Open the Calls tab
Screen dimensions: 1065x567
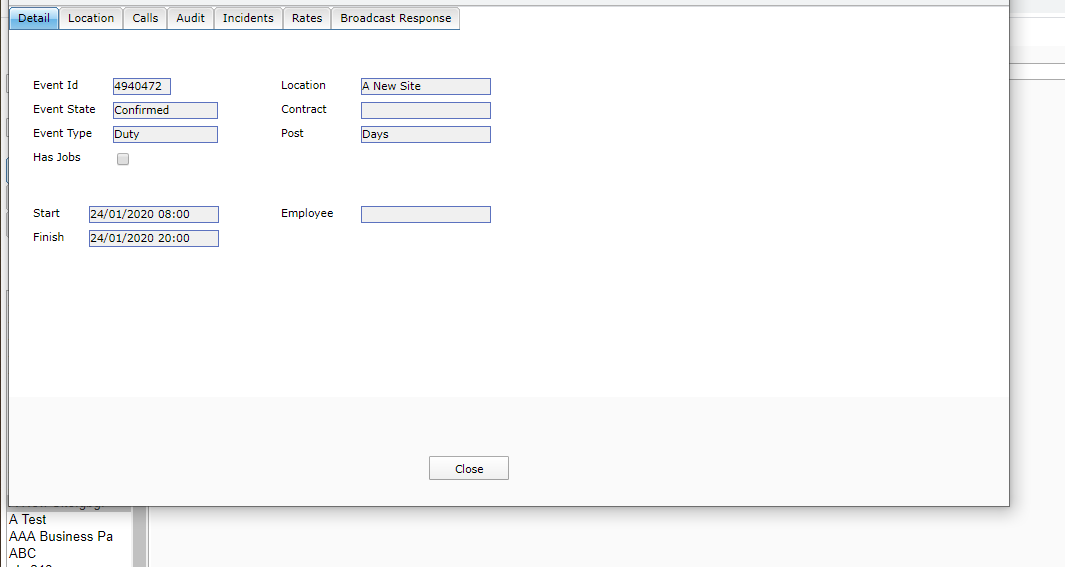pyautogui.click(x=145, y=18)
